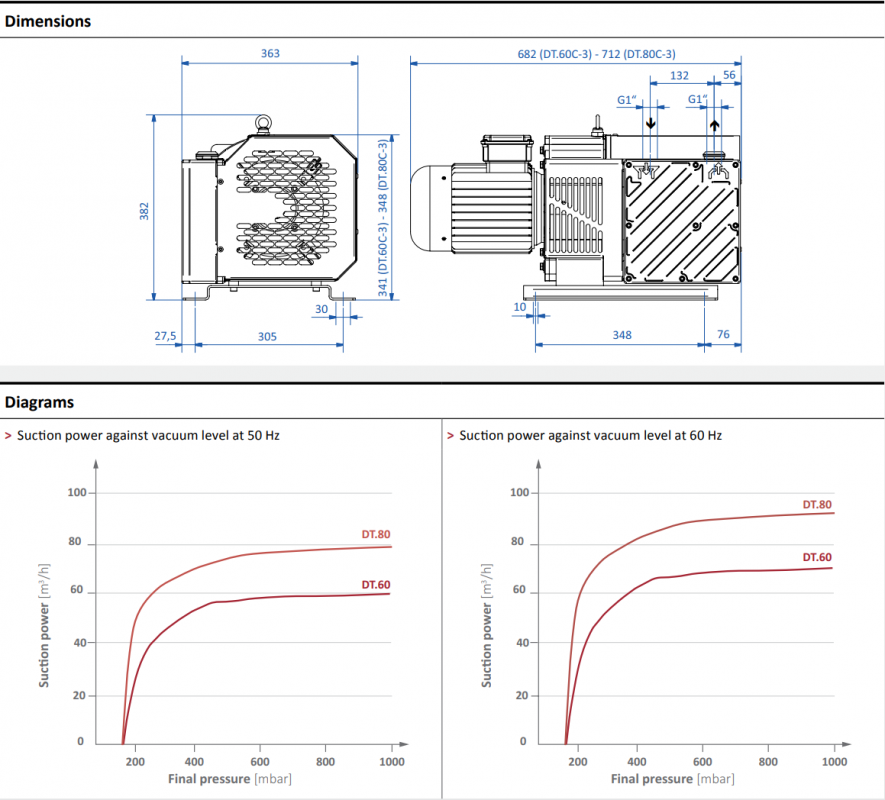
Task: Select the 348 base length dimension
Action: [622, 335]
